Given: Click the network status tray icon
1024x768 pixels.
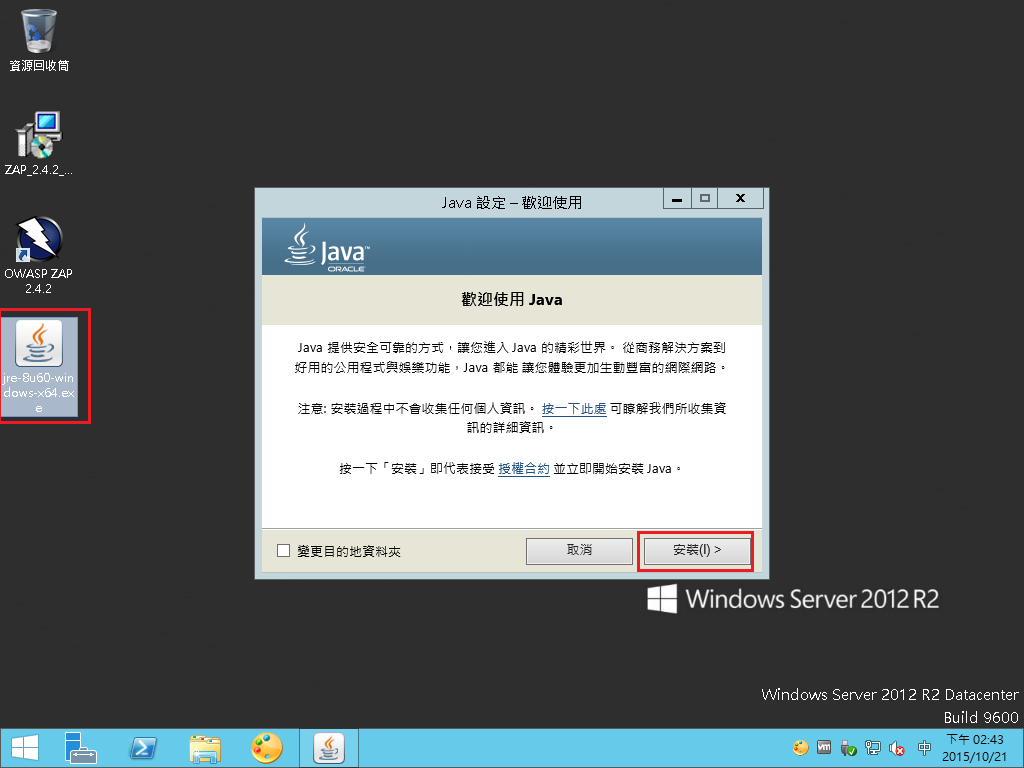Looking at the screenshot, I should tap(872, 748).
